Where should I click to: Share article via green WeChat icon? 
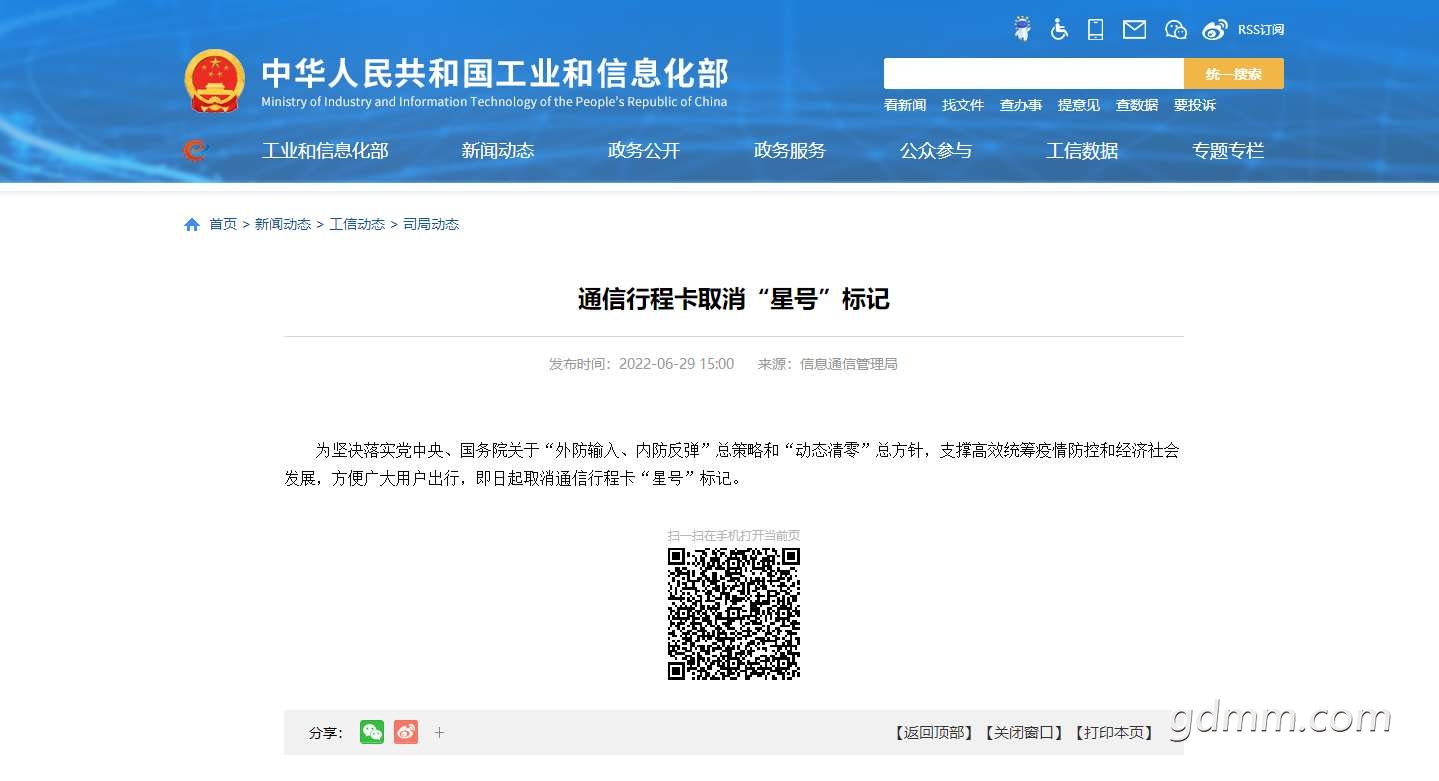click(372, 732)
